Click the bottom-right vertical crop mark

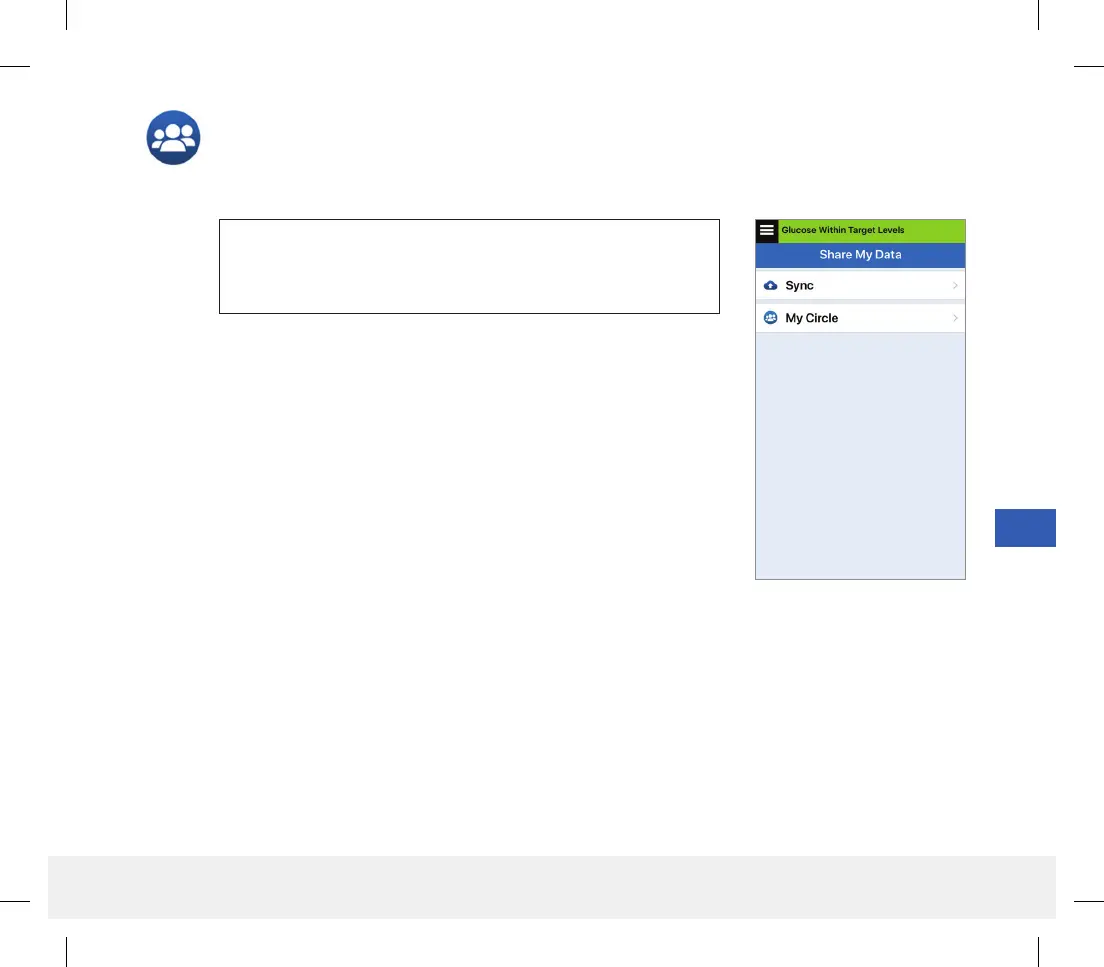point(1039,952)
